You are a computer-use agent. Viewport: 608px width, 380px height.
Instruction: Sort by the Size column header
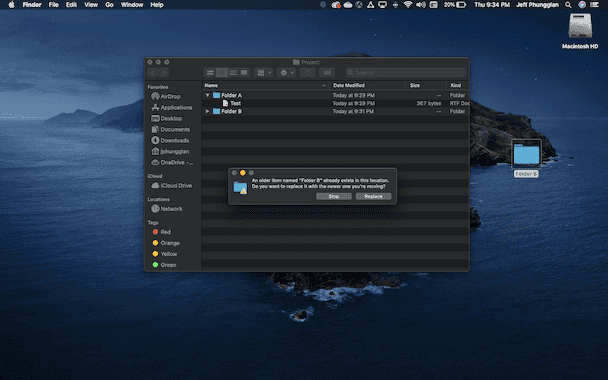426,85
